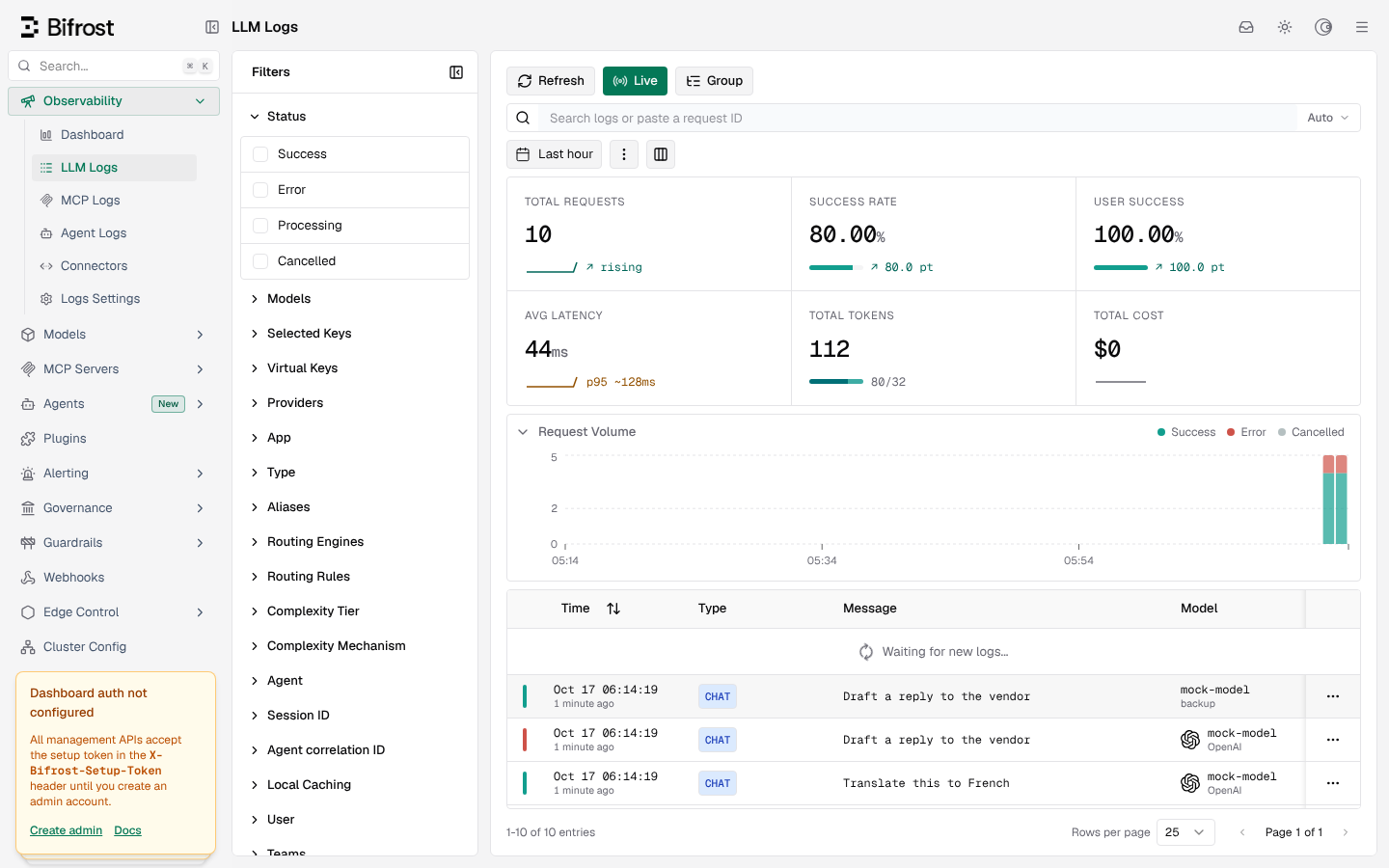Viewport: 1389px width, 868px height.
Task: Sort logs by Time column arrows
Action: 613,609
